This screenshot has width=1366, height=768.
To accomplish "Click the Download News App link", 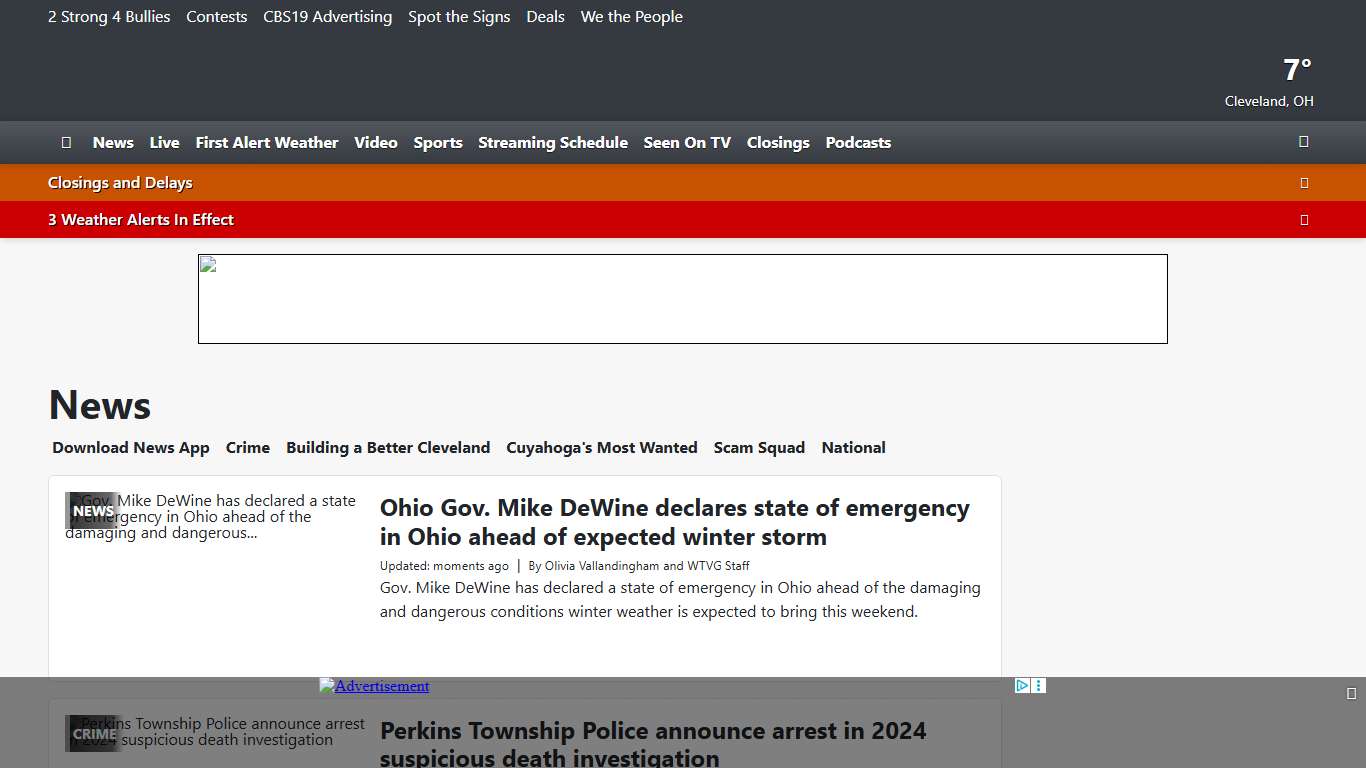I will point(131,447).
